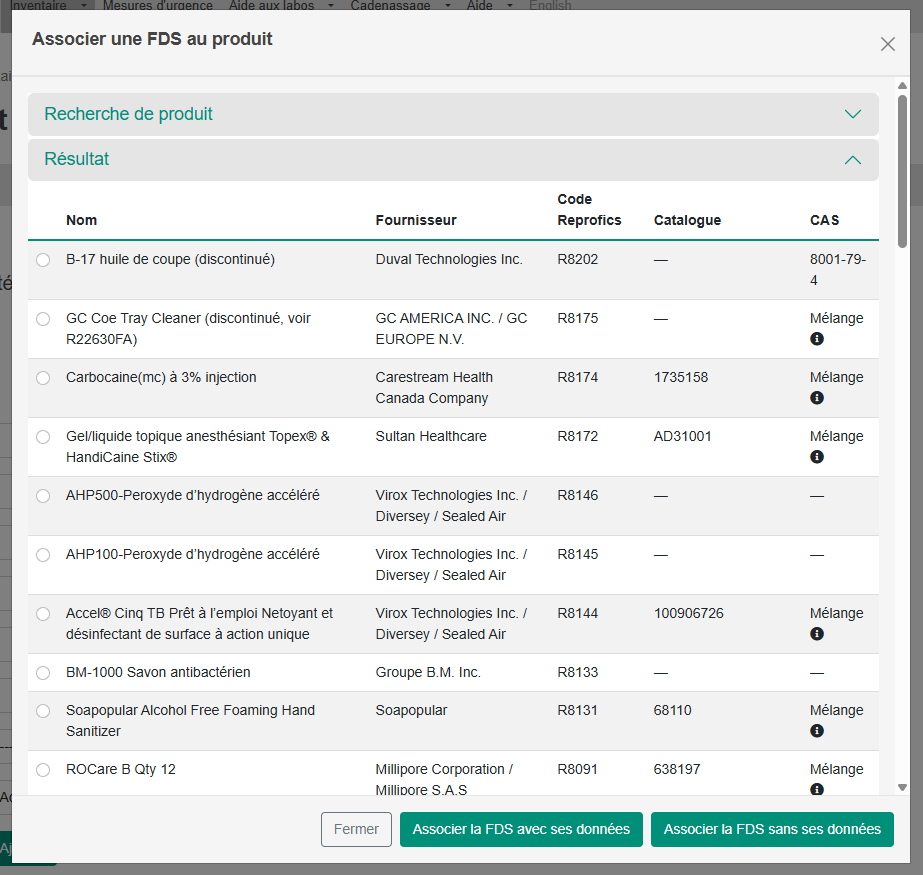The image size is (923, 875).
Task: Select AHP500-Peroxyde d'hydrogène radio button
Action: [x=43, y=496]
